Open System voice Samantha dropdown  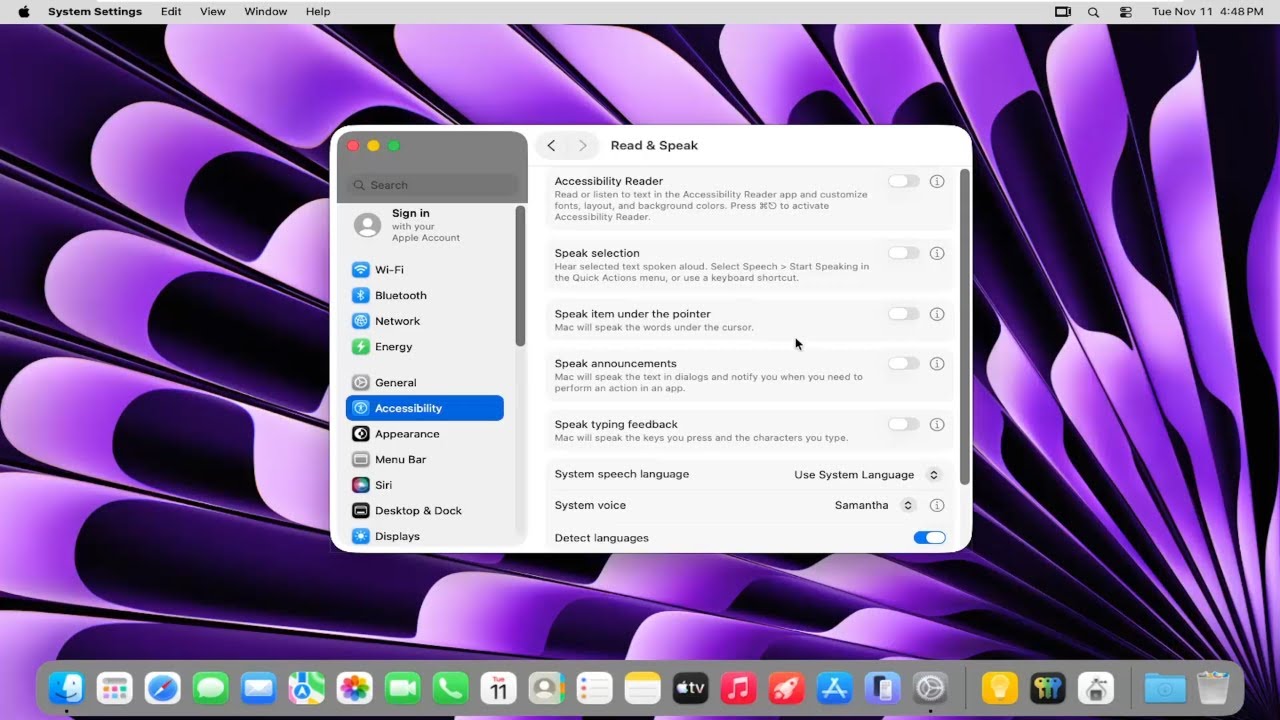(x=874, y=506)
